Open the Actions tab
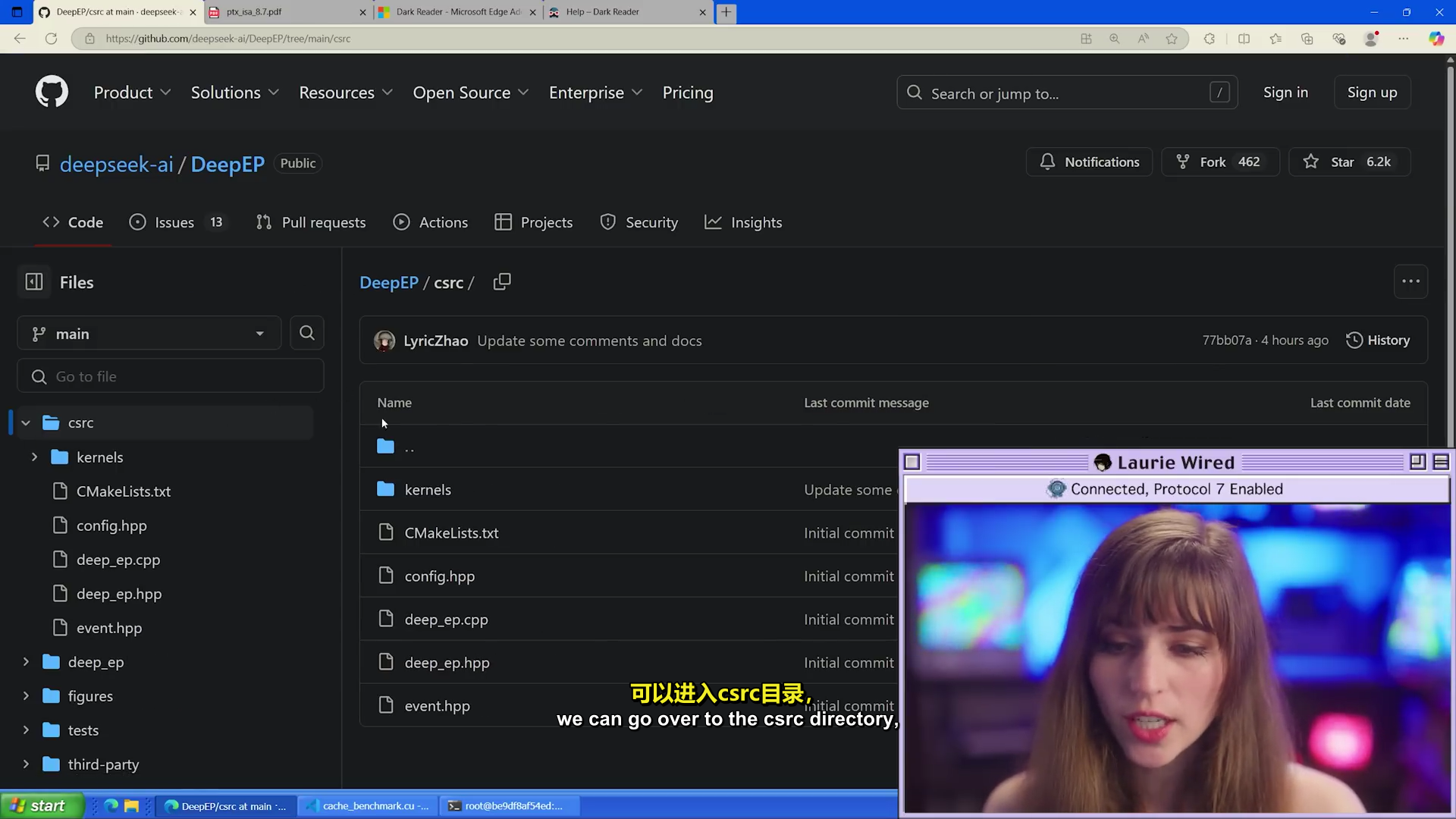Image resolution: width=1456 pixels, height=819 pixels. [x=431, y=222]
